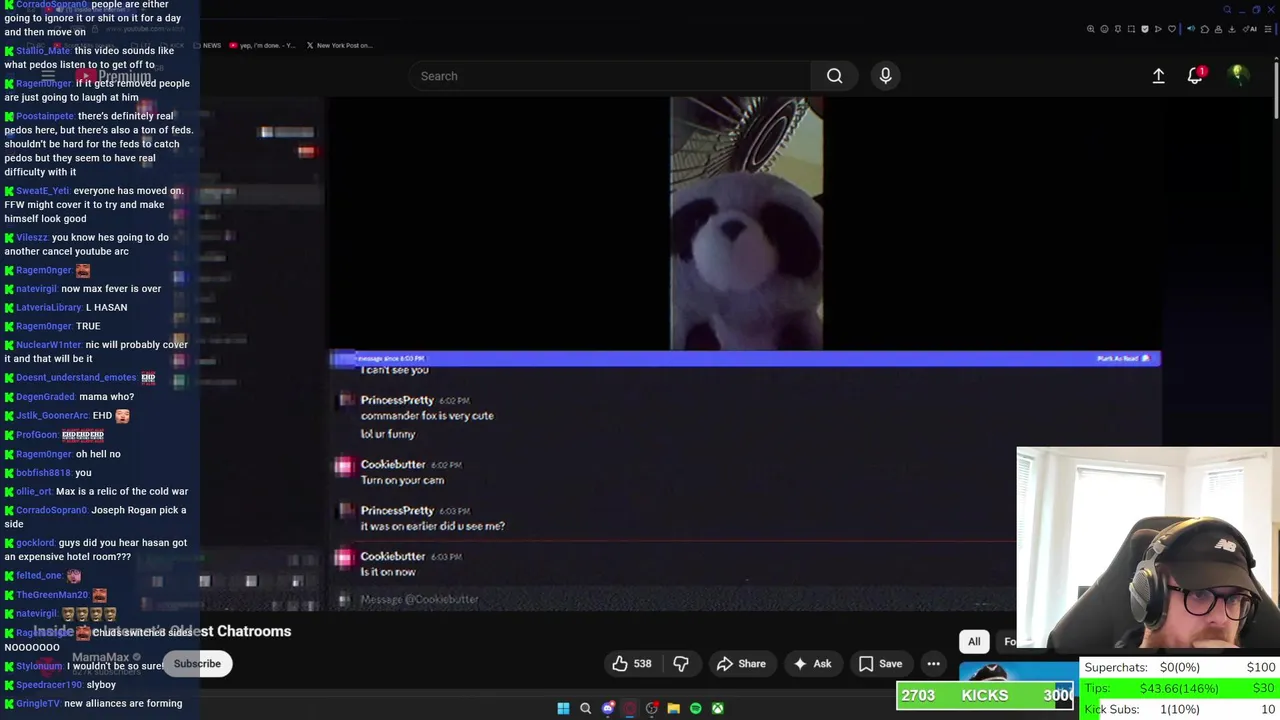Click chat username DegenGraded
The width and height of the screenshot is (1280, 720).
[46, 397]
